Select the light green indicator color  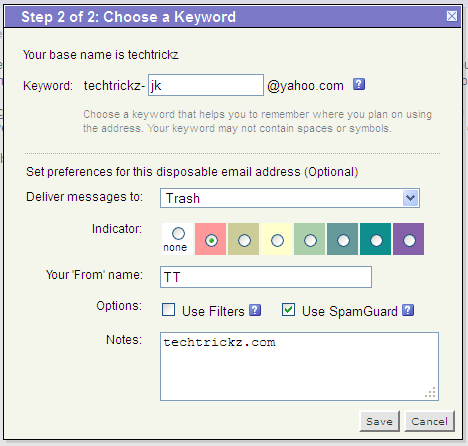coord(310,240)
